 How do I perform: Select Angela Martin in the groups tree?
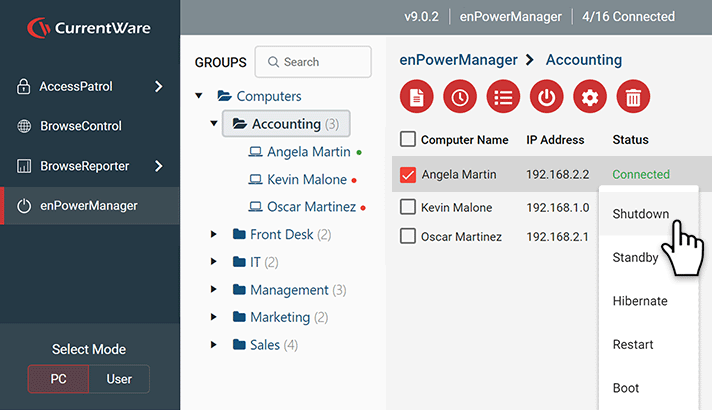[308, 152]
